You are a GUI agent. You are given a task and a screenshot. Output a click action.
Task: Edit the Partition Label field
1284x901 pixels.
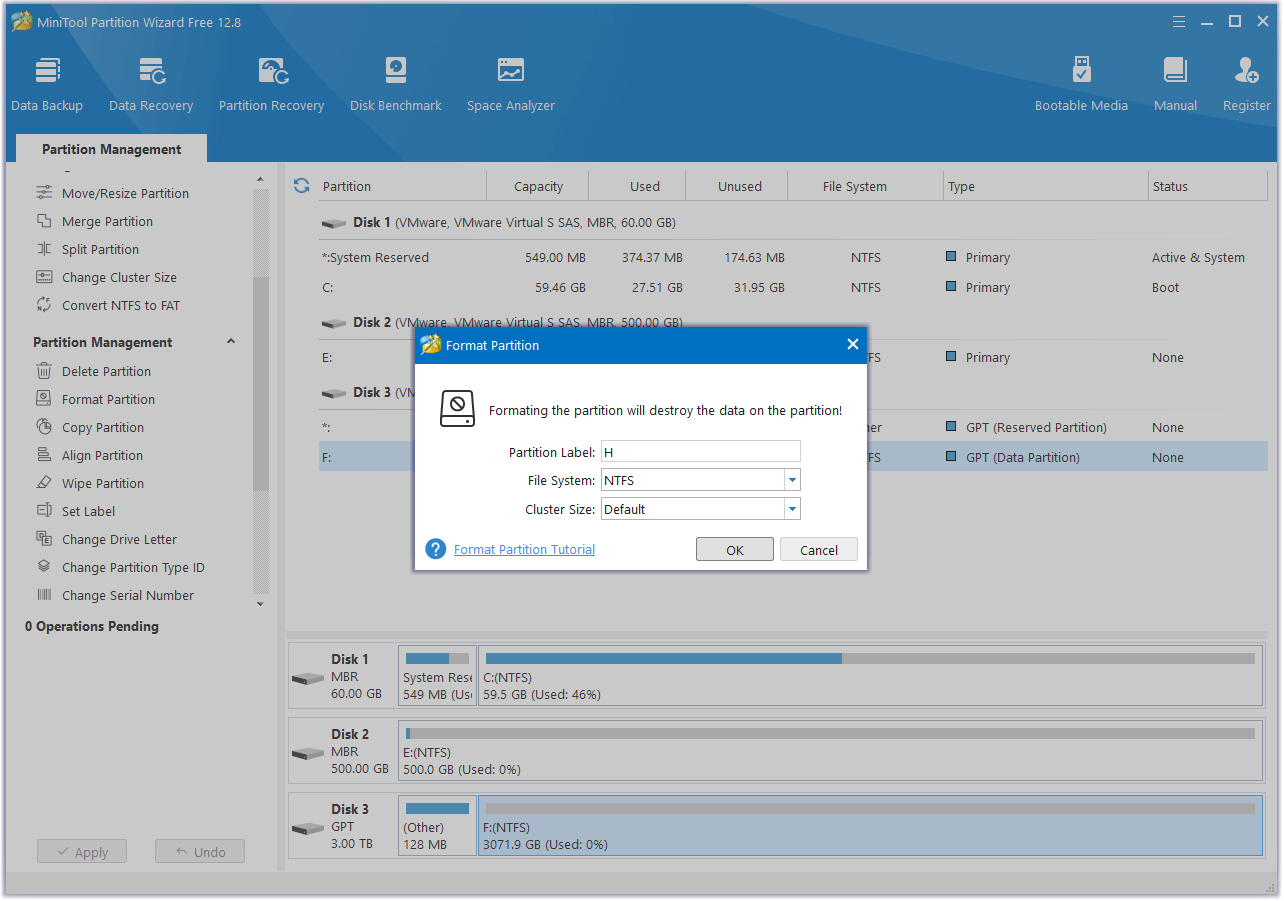click(x=701, y=452)
